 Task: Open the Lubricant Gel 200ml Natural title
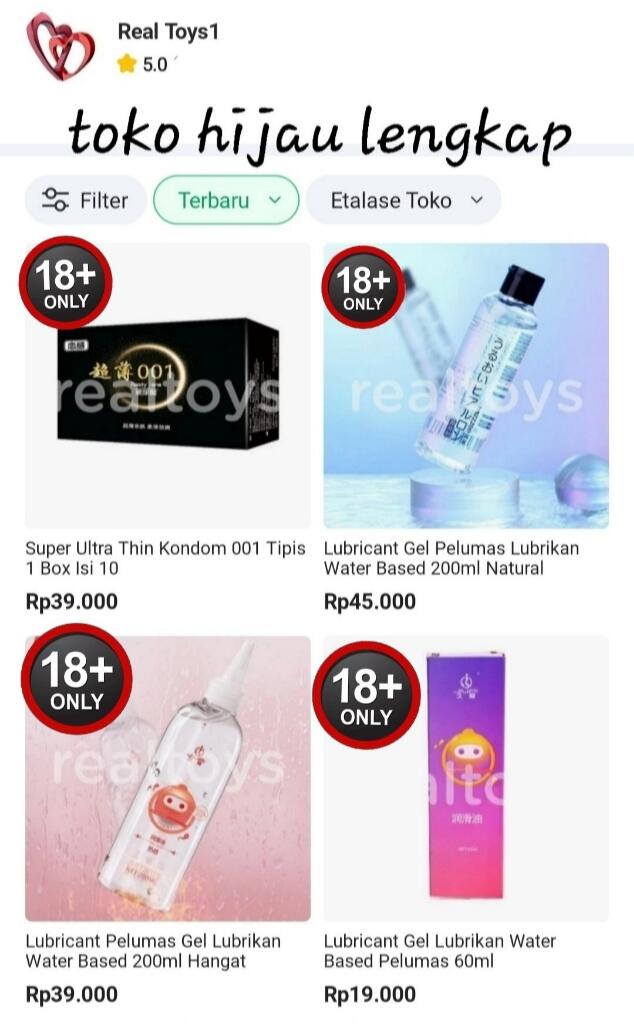coord(451,558)
